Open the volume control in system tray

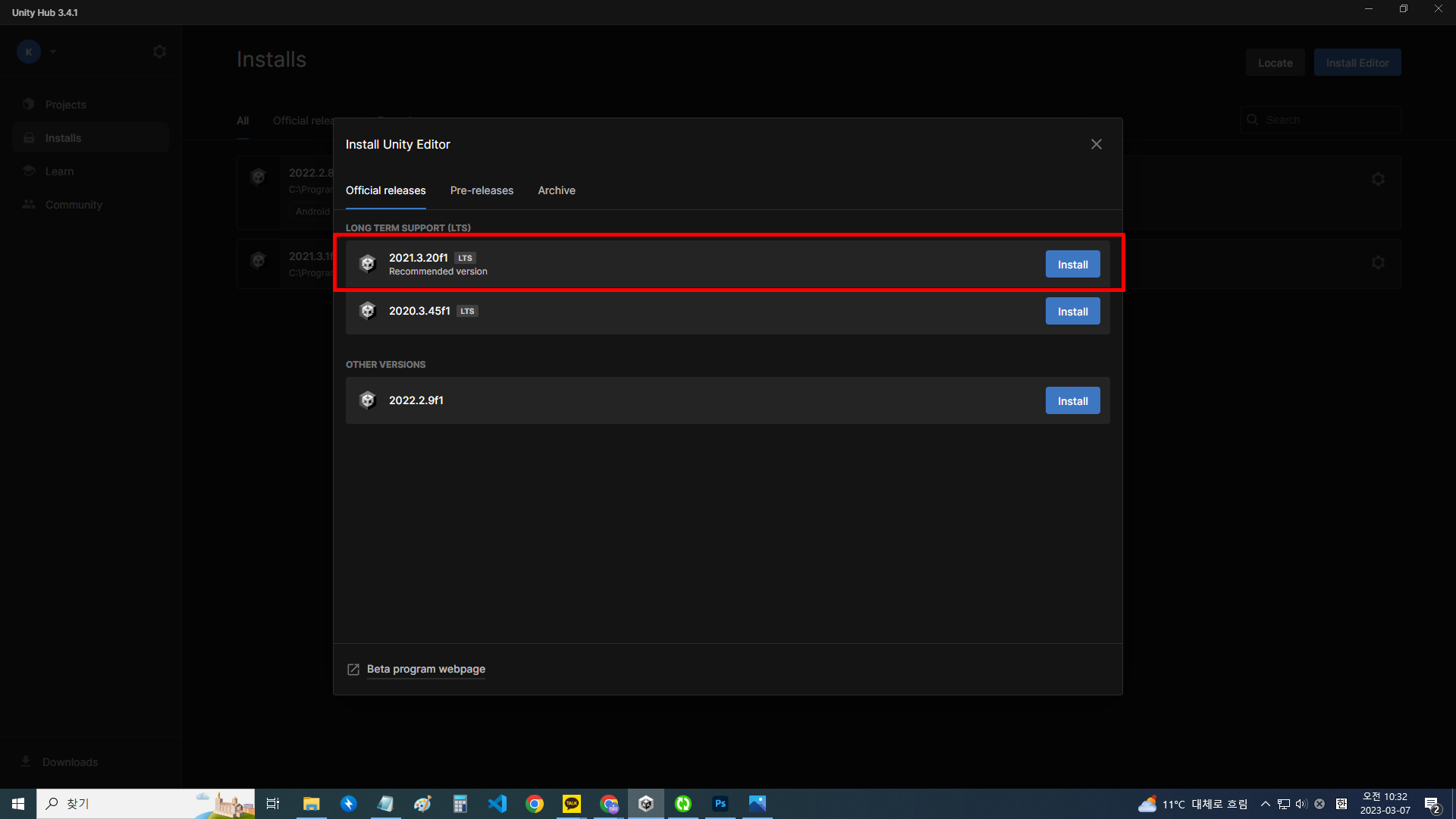[1301, 804]
